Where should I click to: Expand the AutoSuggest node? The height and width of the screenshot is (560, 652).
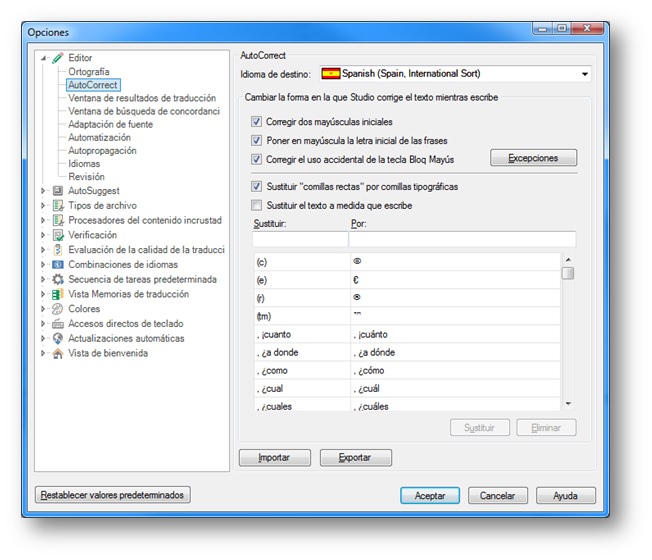coord(43,191)
